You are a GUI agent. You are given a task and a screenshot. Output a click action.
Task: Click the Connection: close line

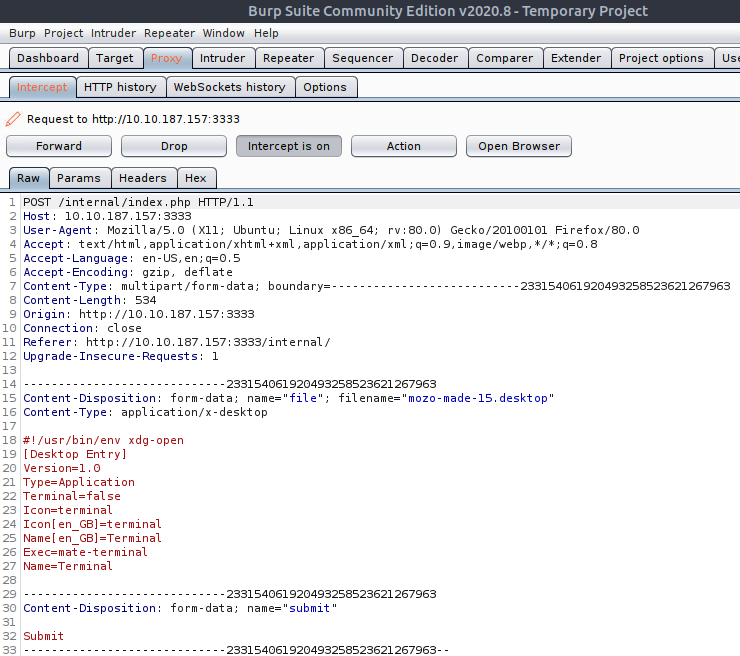(83, 328)
